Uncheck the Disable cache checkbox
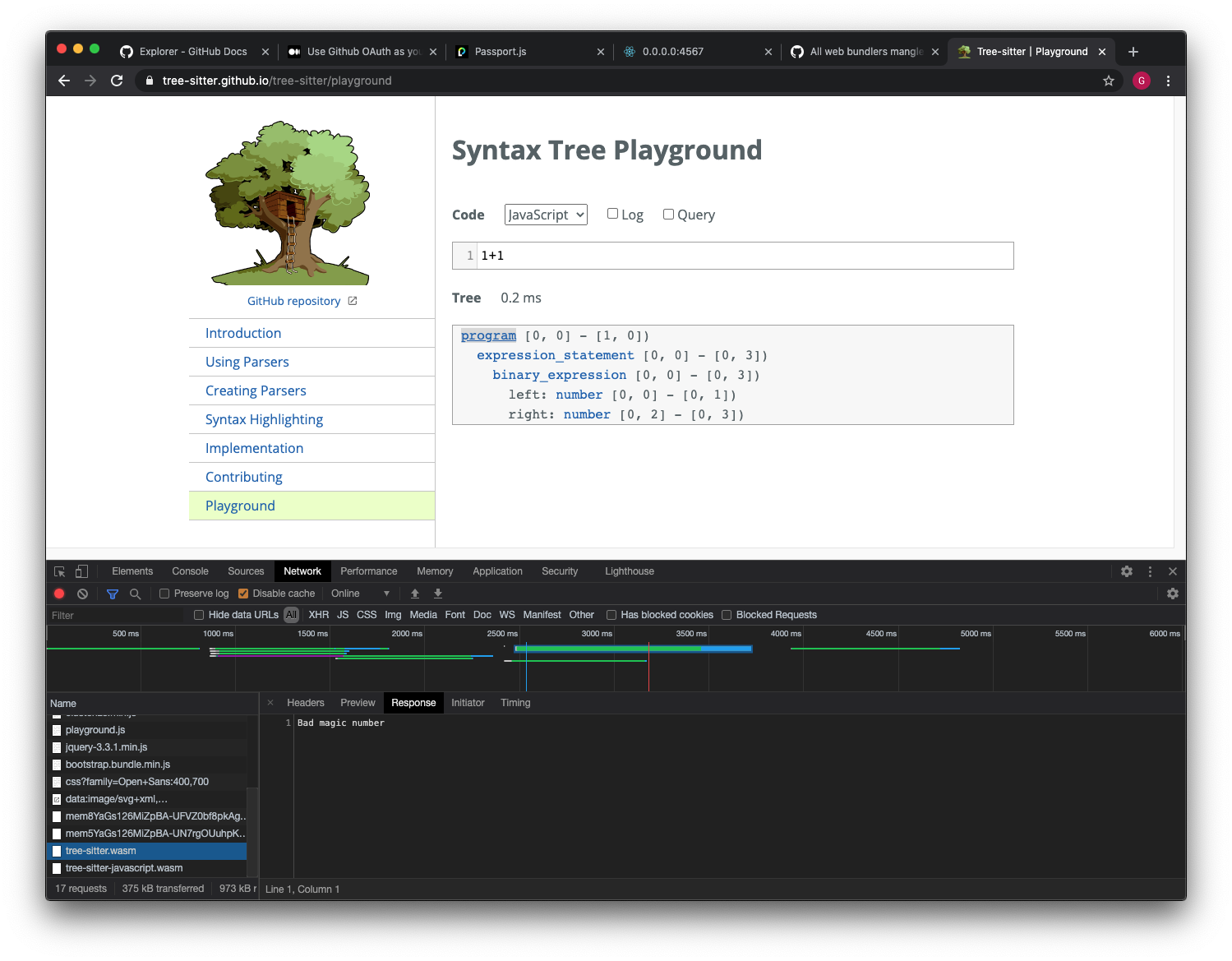This screenshot has width=1232, height=961. 243,593
